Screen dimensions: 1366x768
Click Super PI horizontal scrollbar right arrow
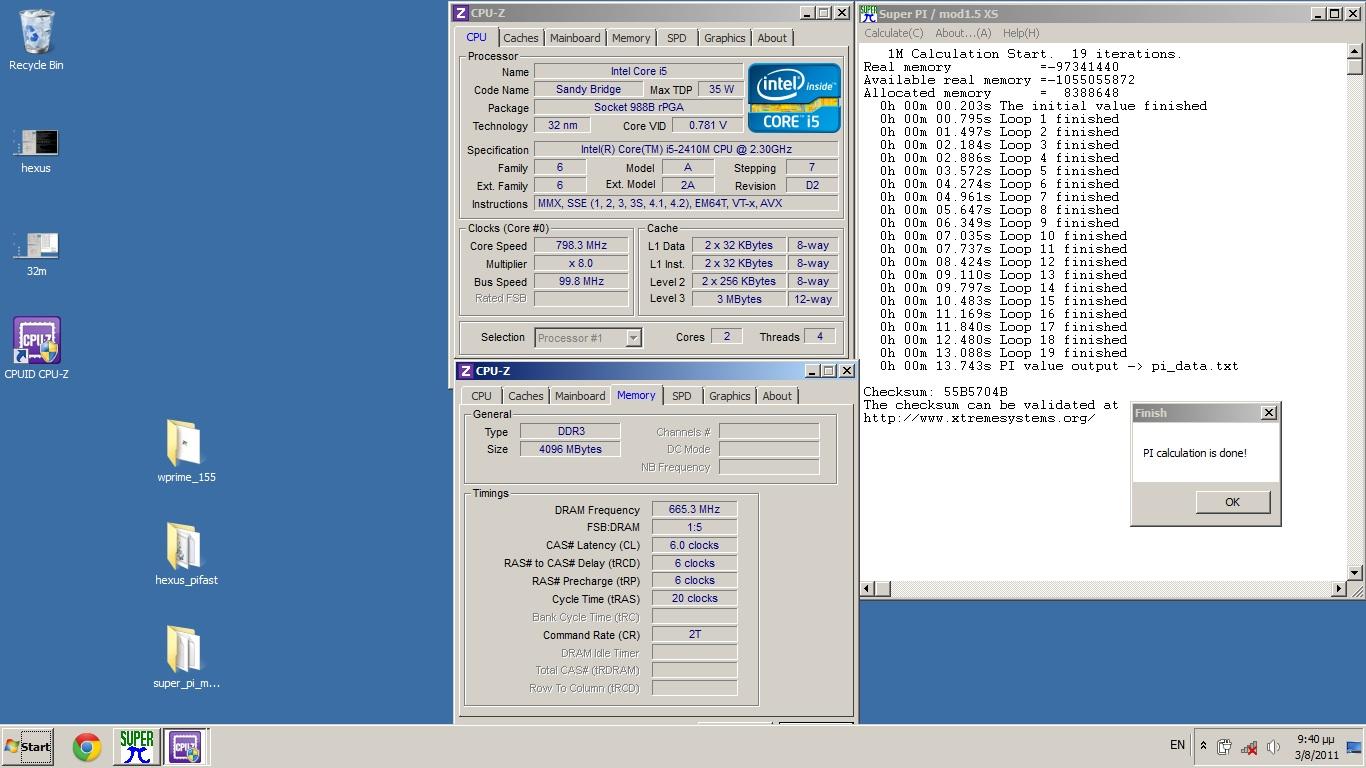(x=1339, y=589)
